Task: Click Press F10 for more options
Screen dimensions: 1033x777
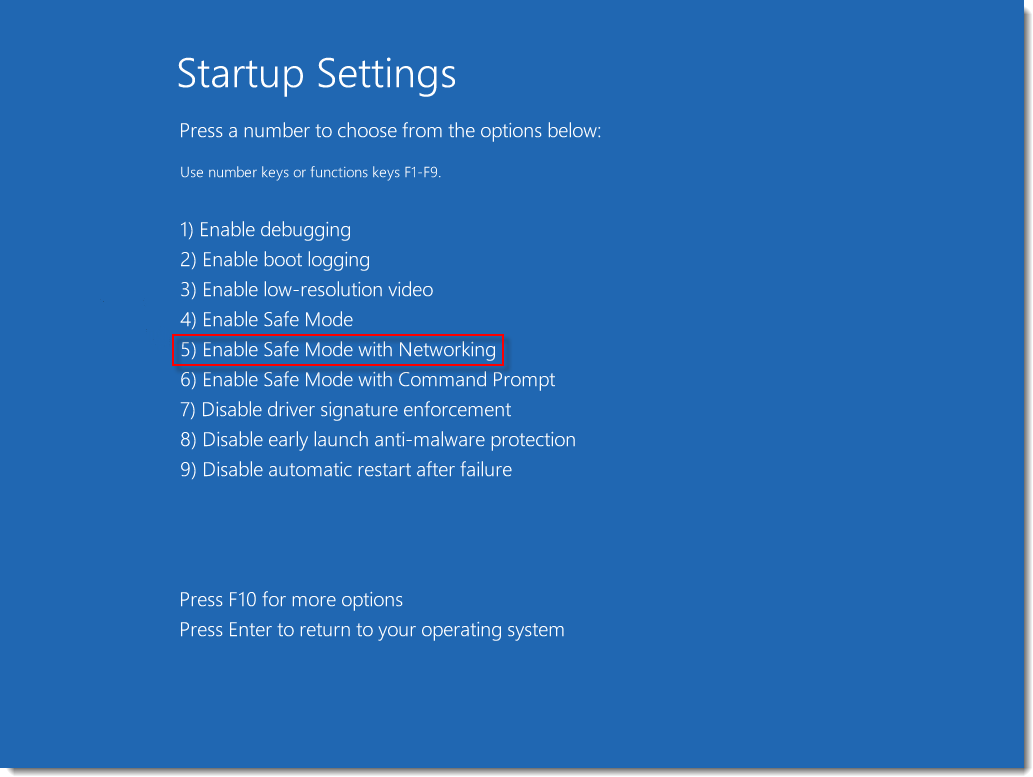Action: click(290, 599)
